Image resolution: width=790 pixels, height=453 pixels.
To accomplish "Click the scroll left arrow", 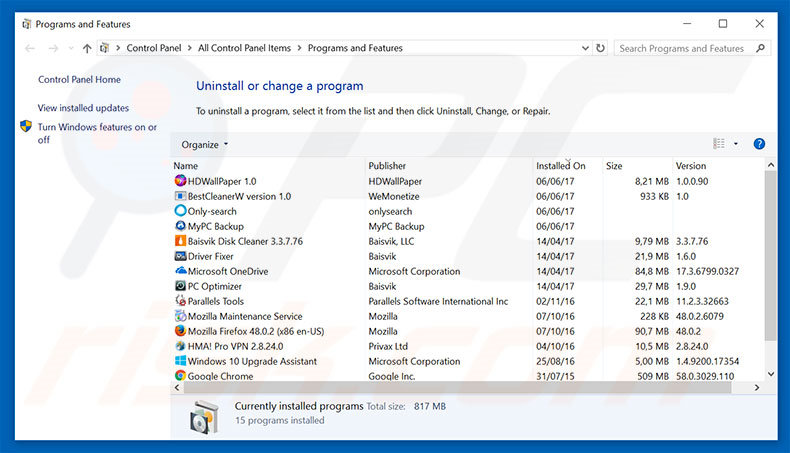I will click(x=177, y=387).
